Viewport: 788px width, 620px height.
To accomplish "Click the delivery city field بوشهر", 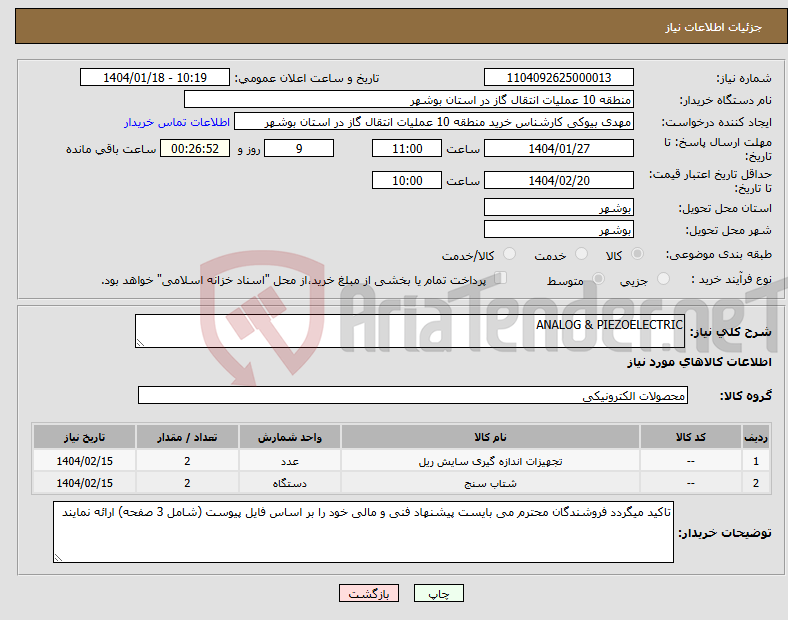I will 558,230.
